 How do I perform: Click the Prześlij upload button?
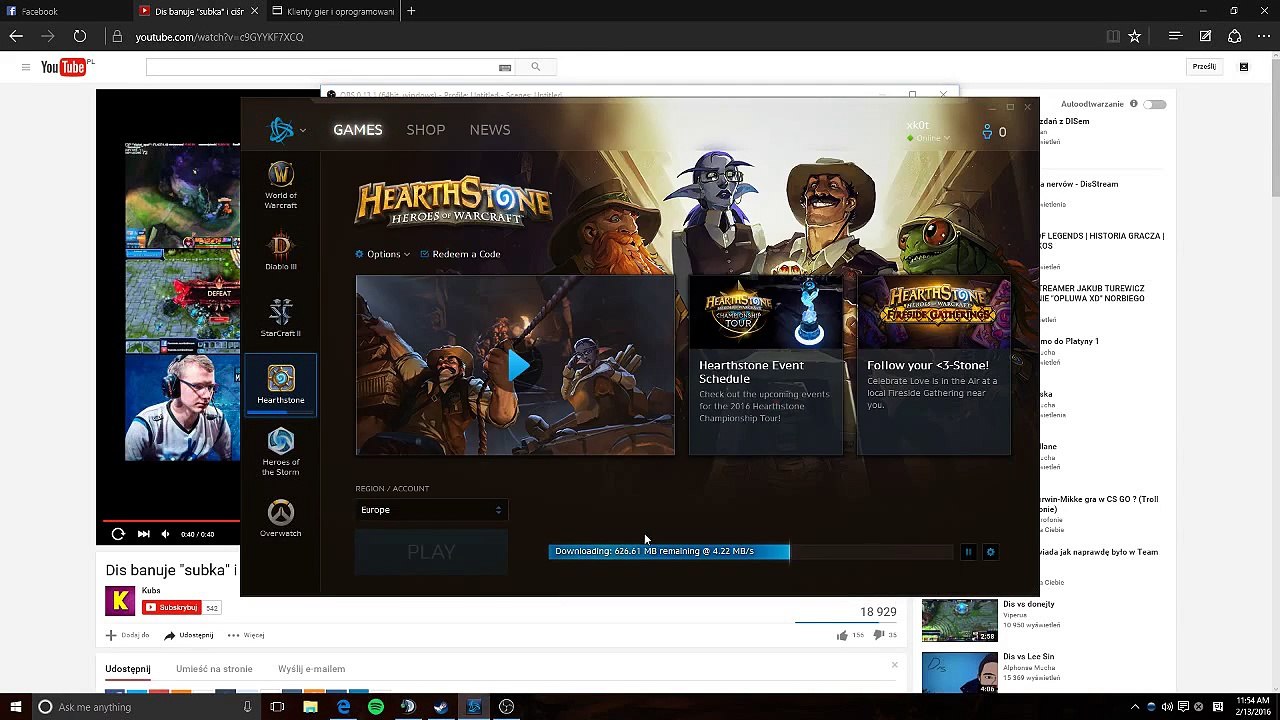(1204, 67)
